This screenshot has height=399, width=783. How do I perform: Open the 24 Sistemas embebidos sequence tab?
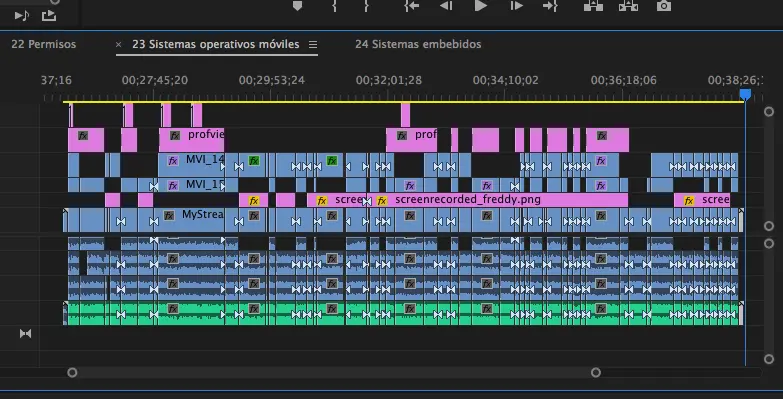point(418,44)
